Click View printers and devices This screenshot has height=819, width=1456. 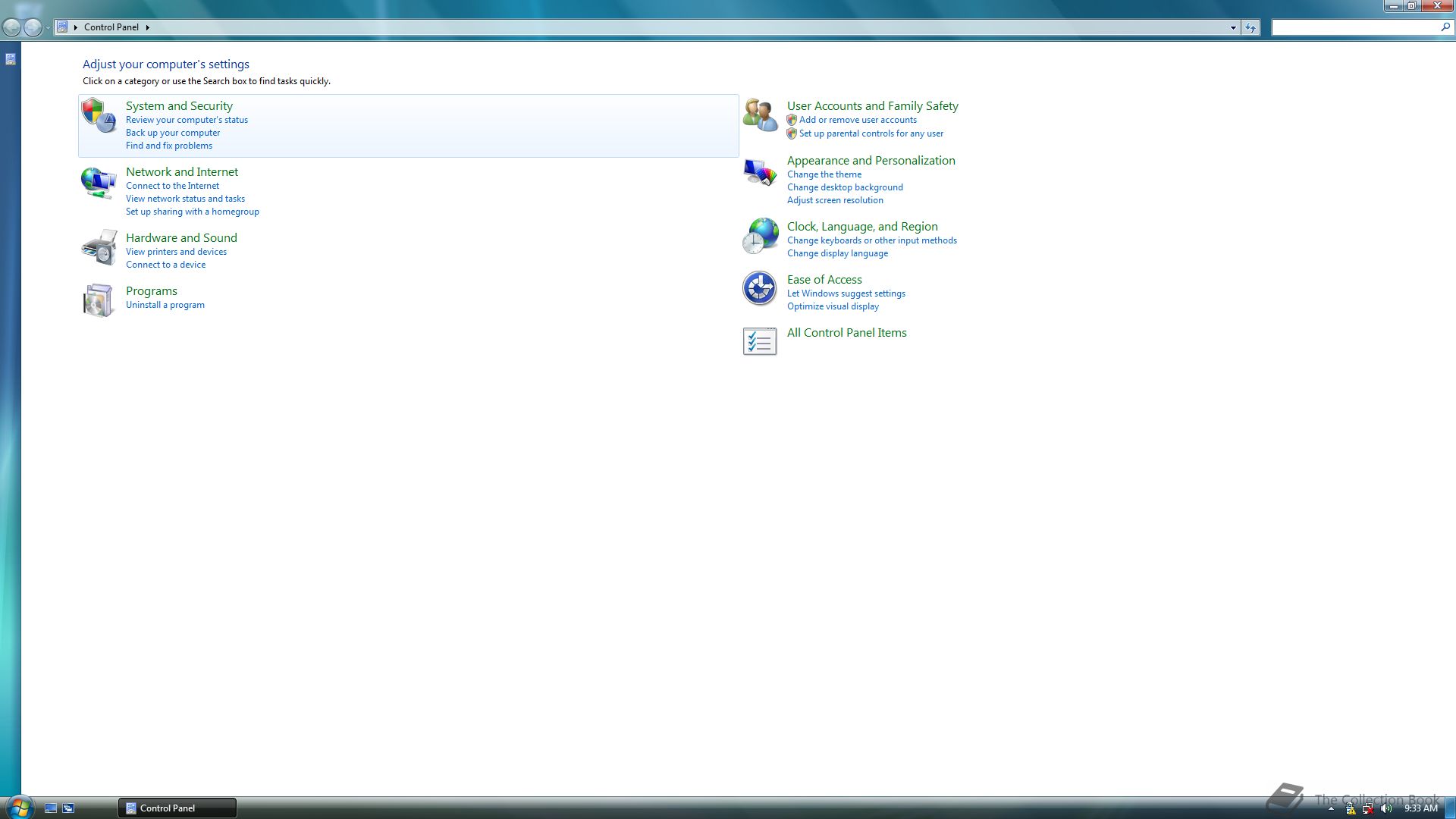click(x=176, y=252)
